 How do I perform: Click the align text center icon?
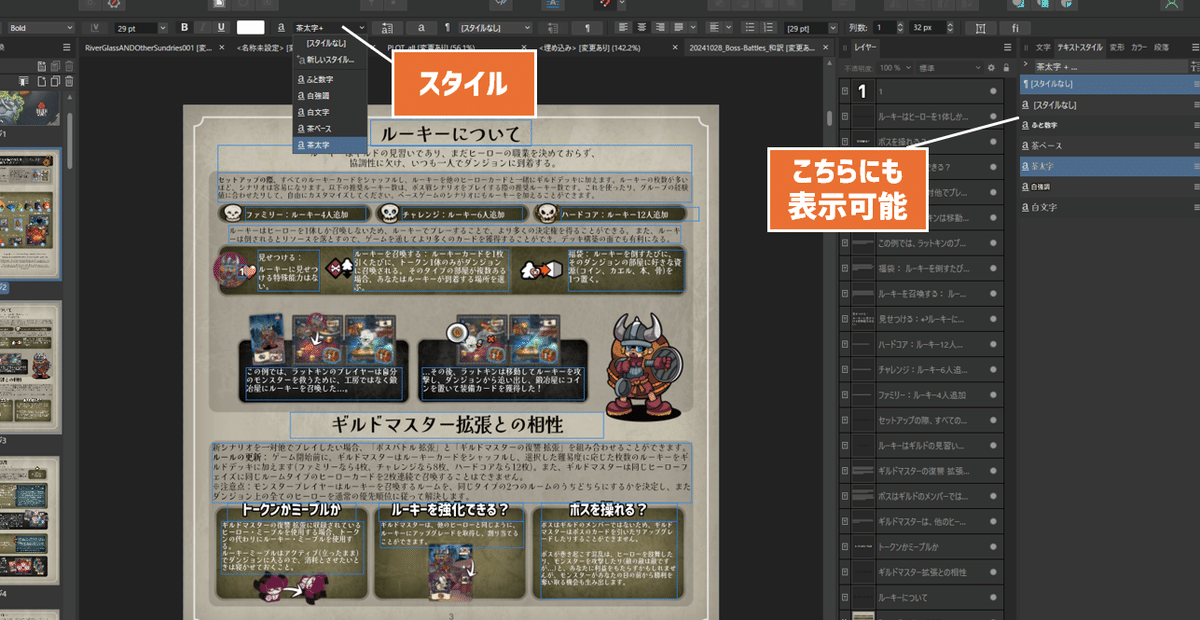tap(641, 28)
